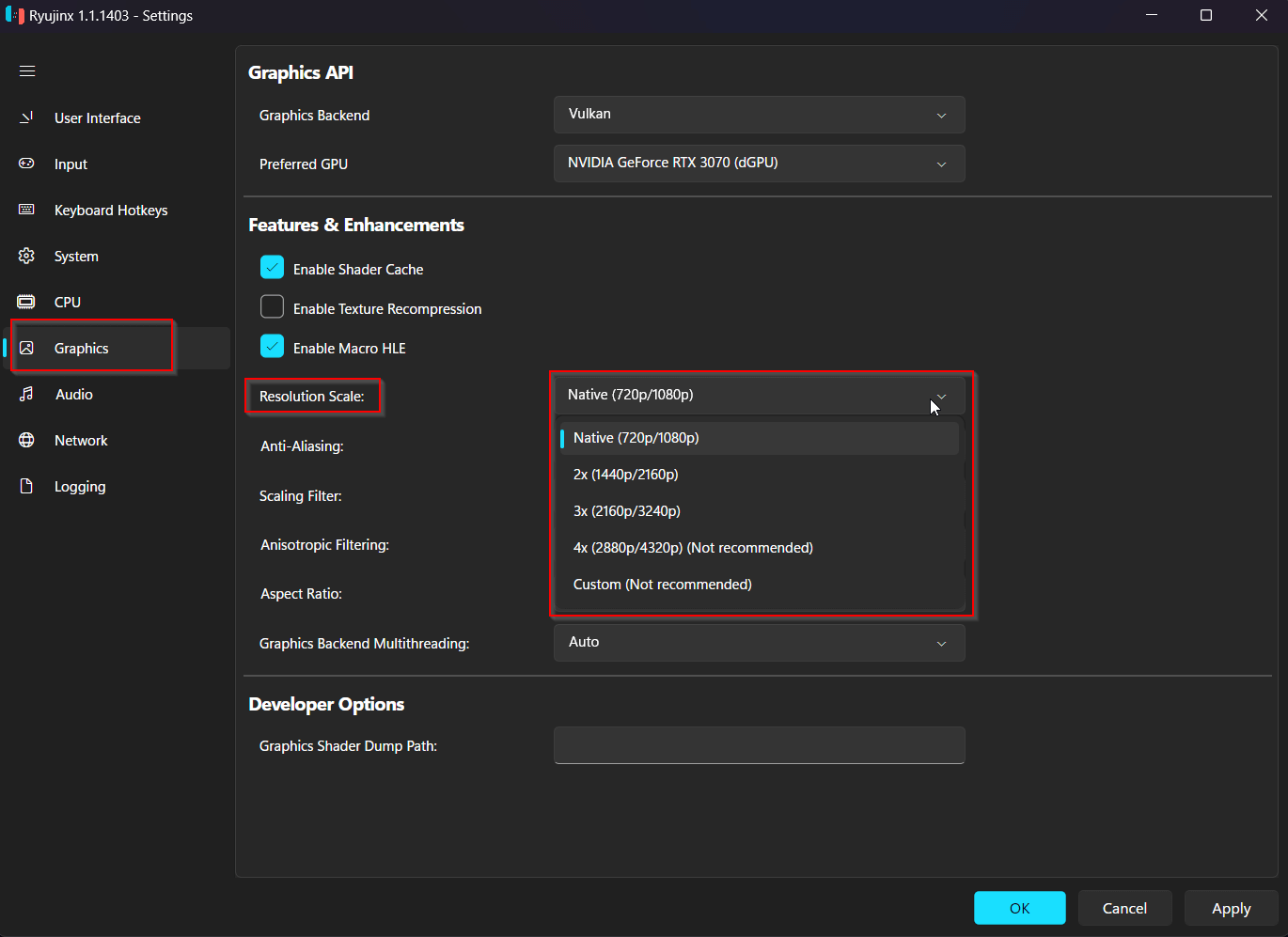This screenshot has height=937, width=1288.
Task: Click the Apply button
Action: [x=1231, y=908]
